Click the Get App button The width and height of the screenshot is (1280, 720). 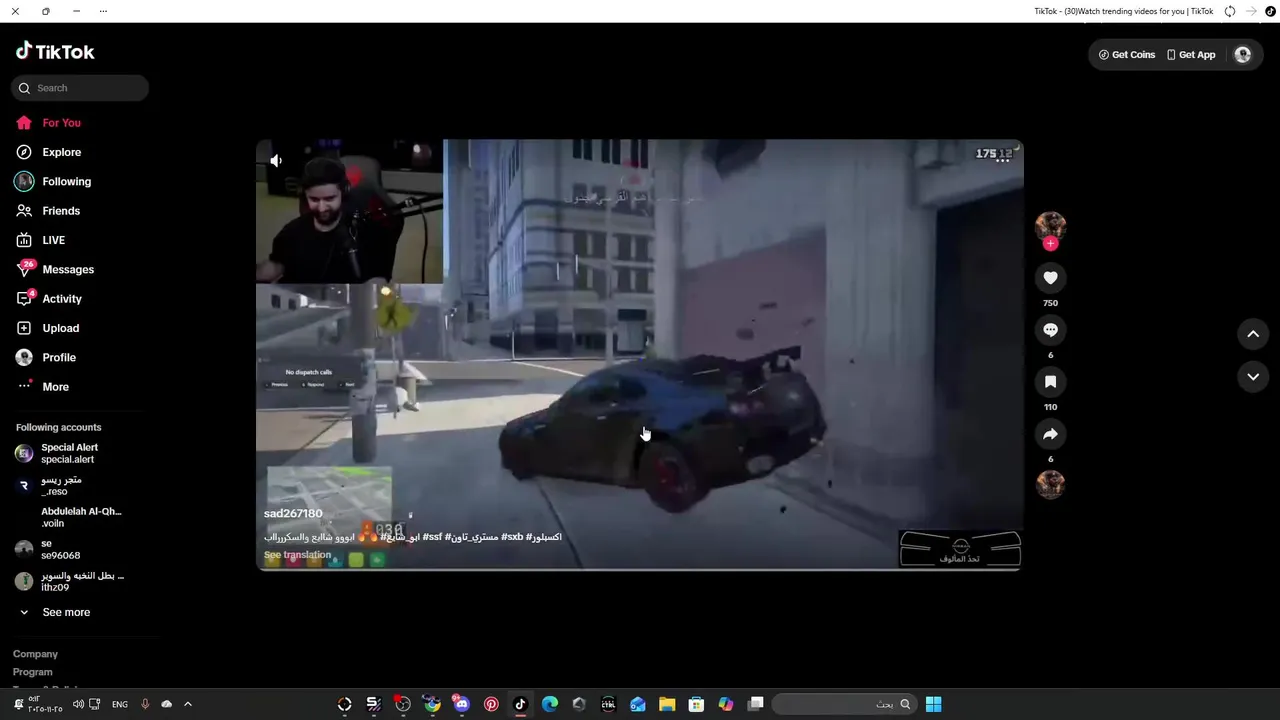pyautogui.click(x=1191, y=55)
